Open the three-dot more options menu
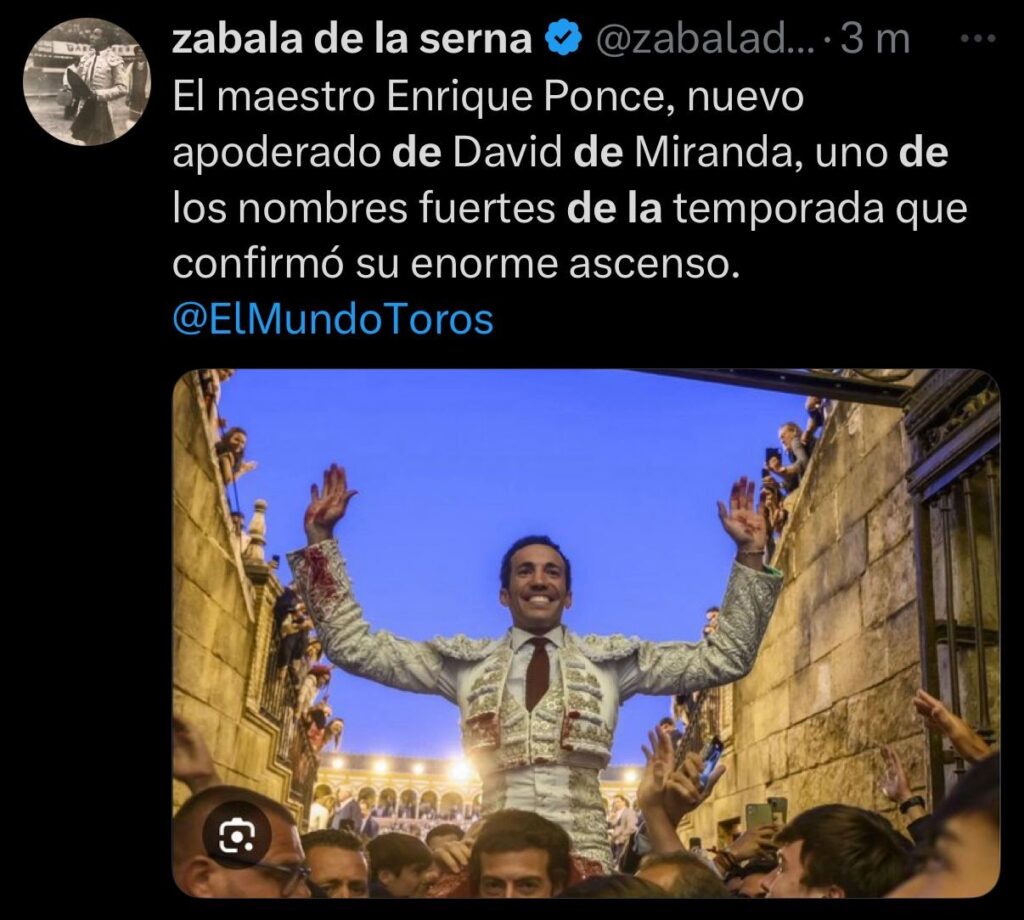 [x=980, y=39]
